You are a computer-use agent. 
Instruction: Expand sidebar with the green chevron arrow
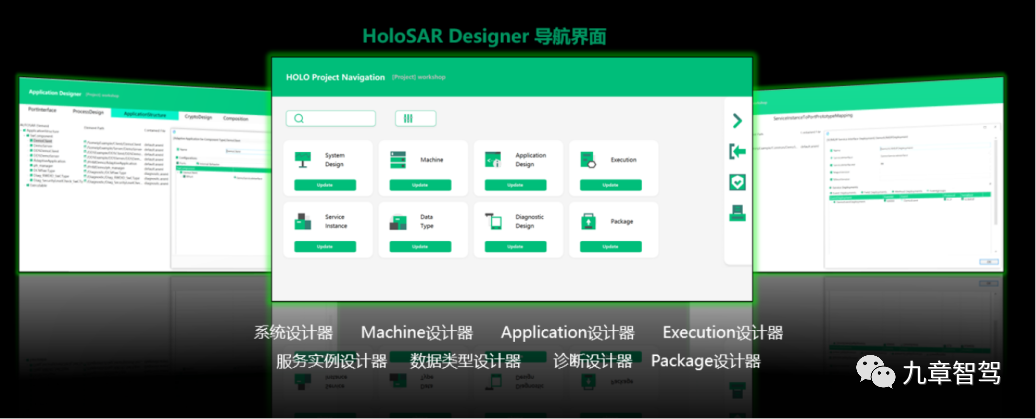pos(737,120)
